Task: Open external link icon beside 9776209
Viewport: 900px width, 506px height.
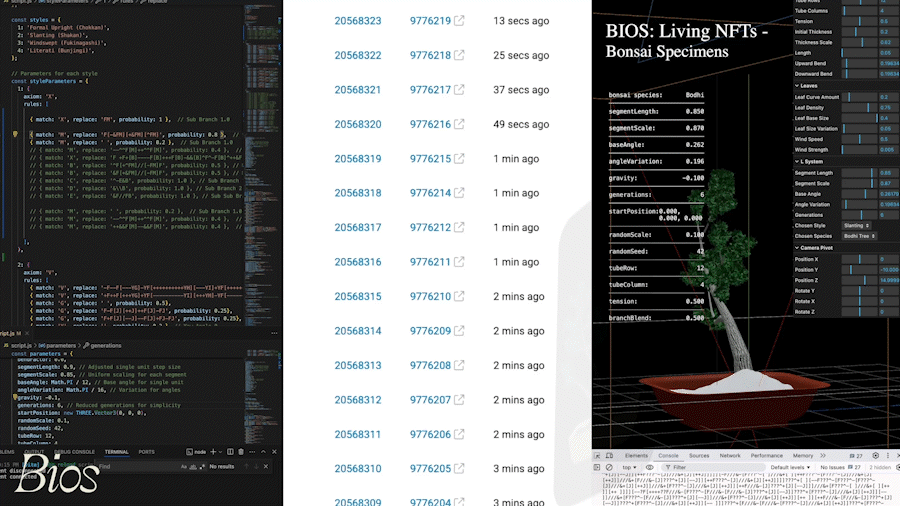Action: point(459,330)
